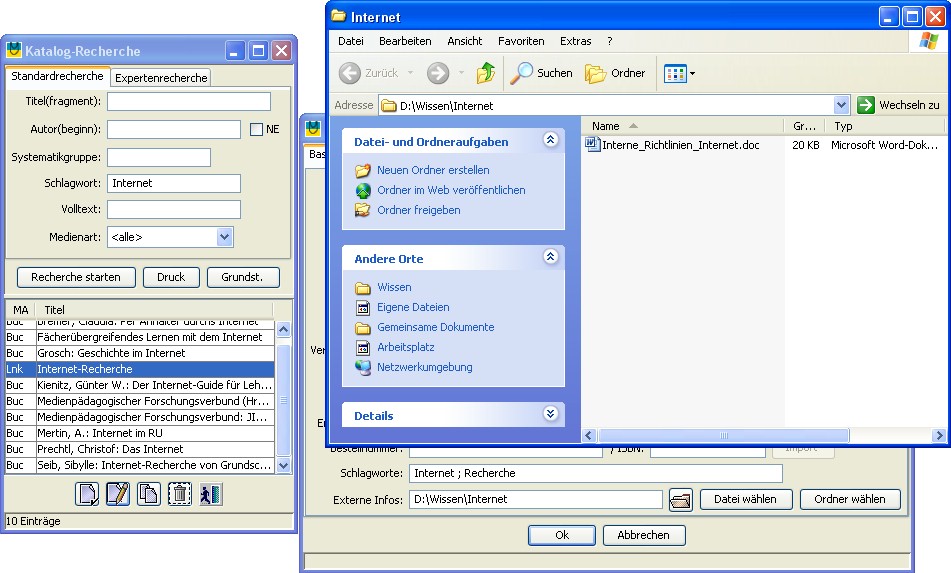Viewport: 951px width, 573px height.
Task: Expand the Details panel
Action: (550, 414)
